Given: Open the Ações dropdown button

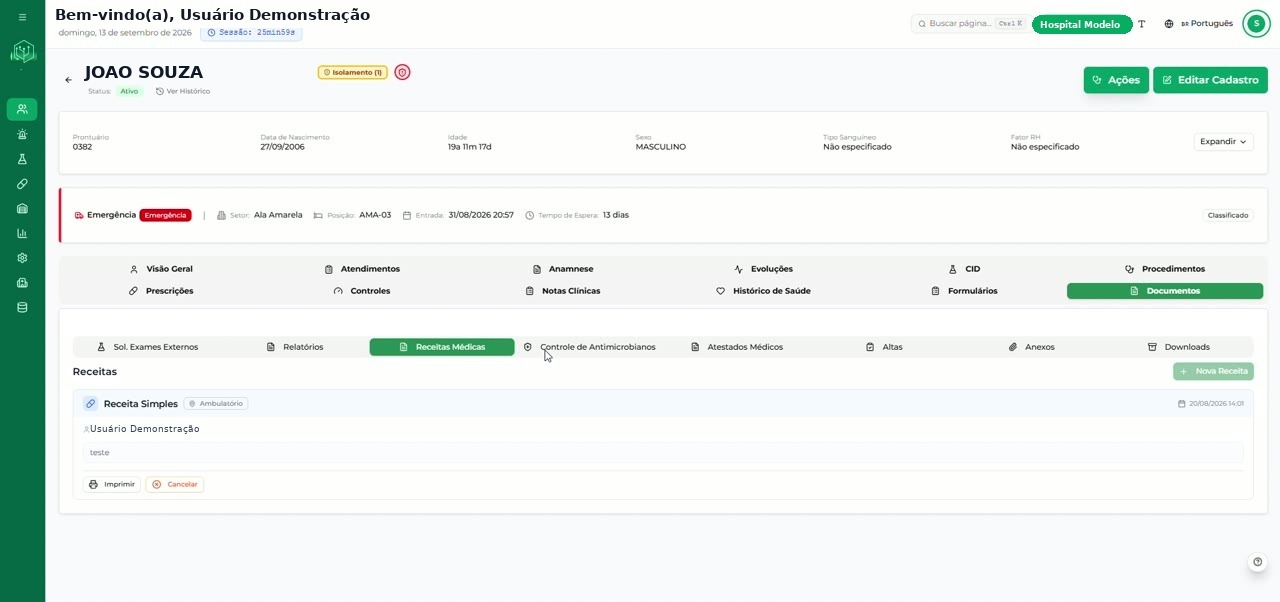Looking at the screenshot, I should (1116, 80).
